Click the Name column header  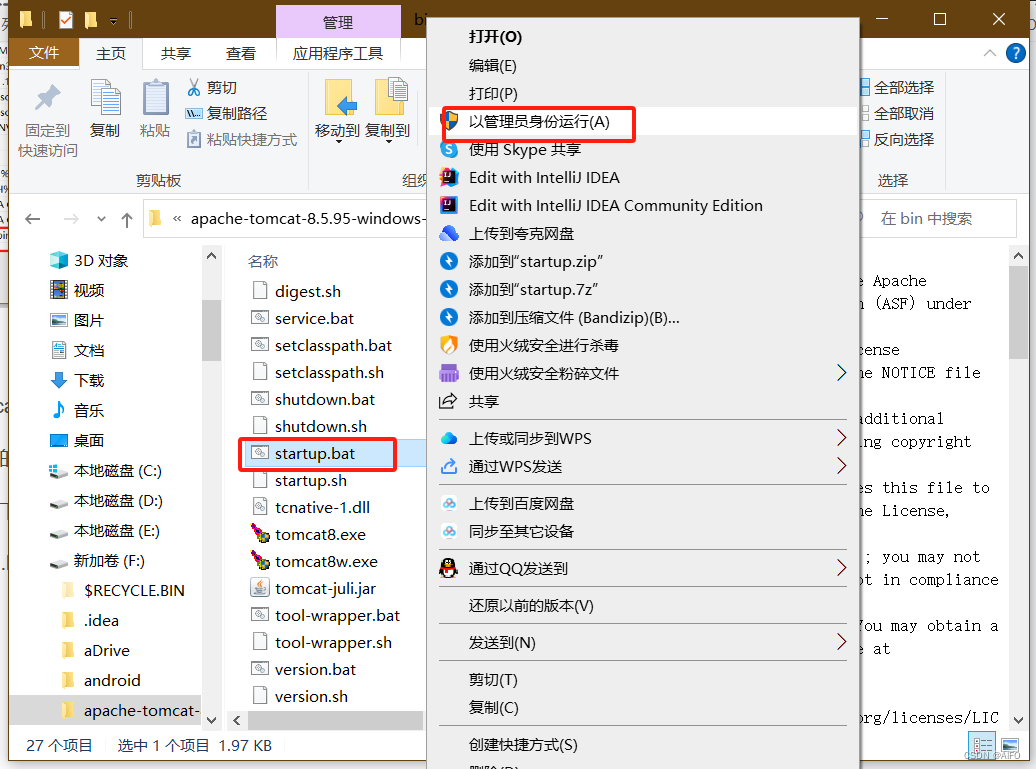click(x=263, y=262)
